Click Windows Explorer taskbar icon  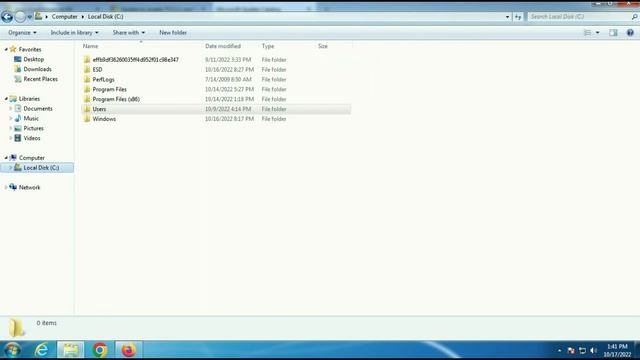click(71, 350)
